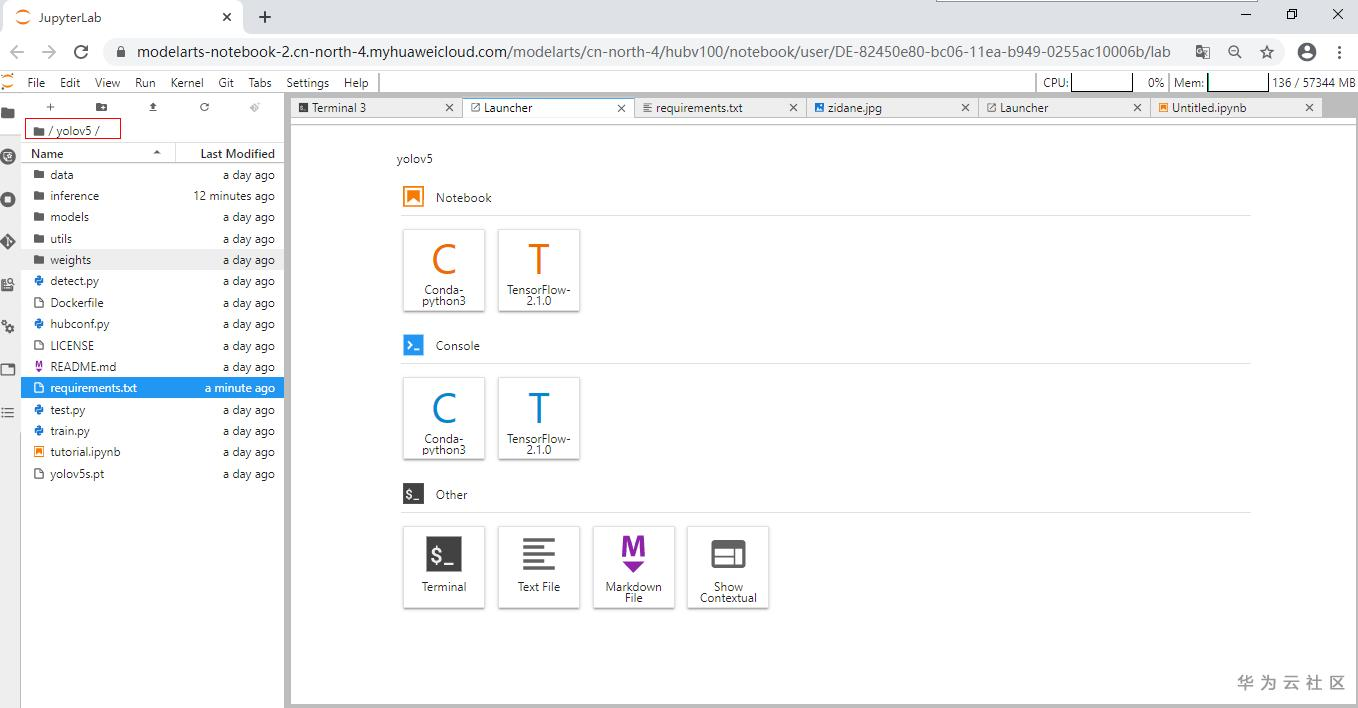Close the zidane.jpg tab
Viewport: 1358px width, 708px height.
click(965, 107)
